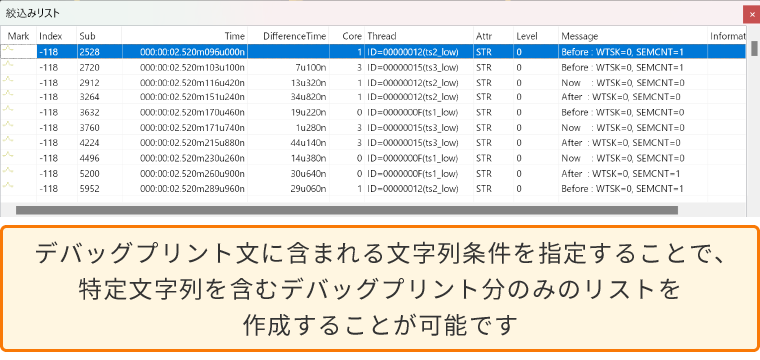Image resolution: width=760 pixels, height=360 pixels.
Task: Click the DifferenceTime value 30u640n
Action: click(308, 173)
